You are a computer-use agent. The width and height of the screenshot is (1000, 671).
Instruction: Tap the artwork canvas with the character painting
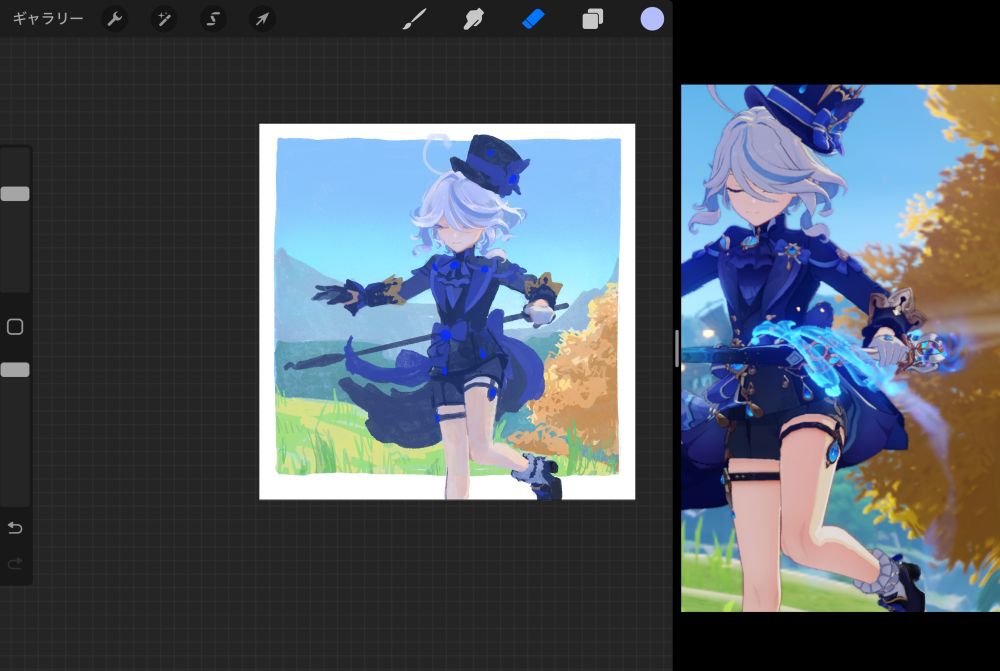click(x=447, y=312)
